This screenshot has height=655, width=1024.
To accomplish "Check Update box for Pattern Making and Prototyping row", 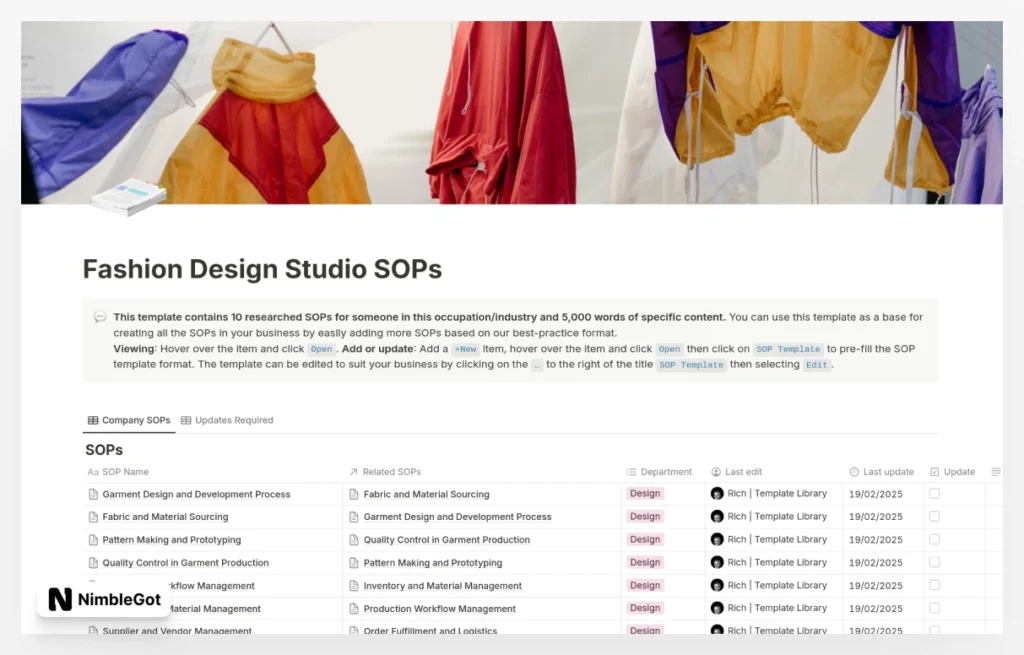I will 935,539.
